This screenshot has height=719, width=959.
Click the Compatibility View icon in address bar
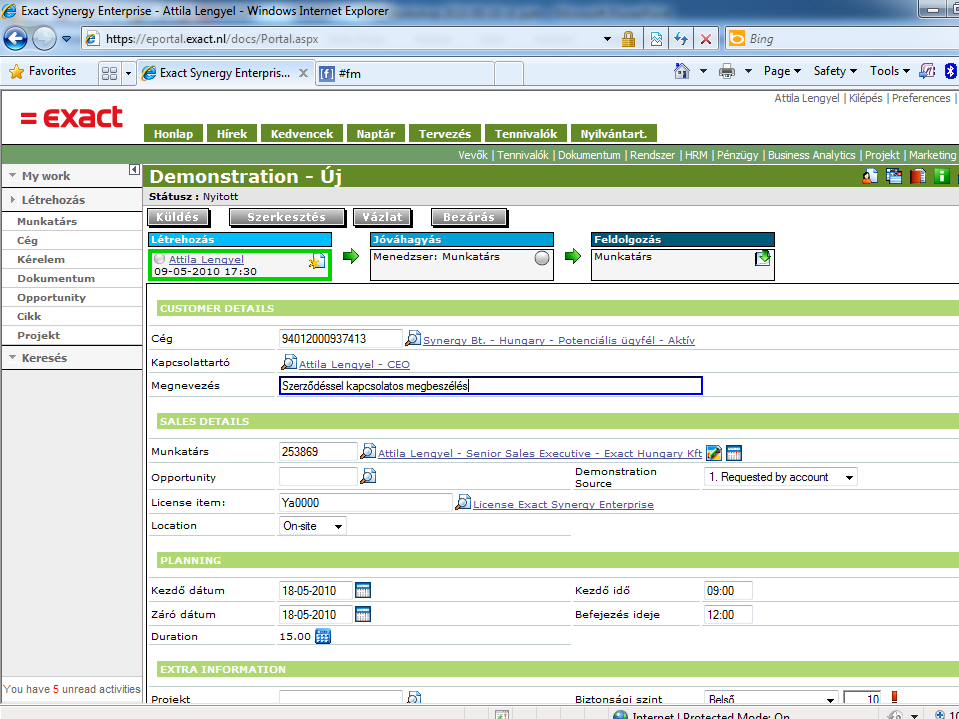pyautogui.click(x=656, y=39)
